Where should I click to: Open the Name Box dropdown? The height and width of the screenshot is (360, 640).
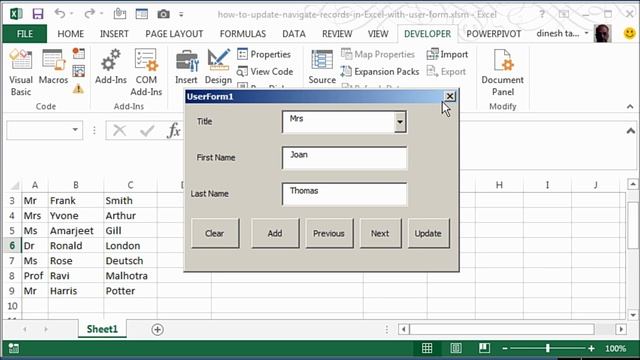pos(75,130)
